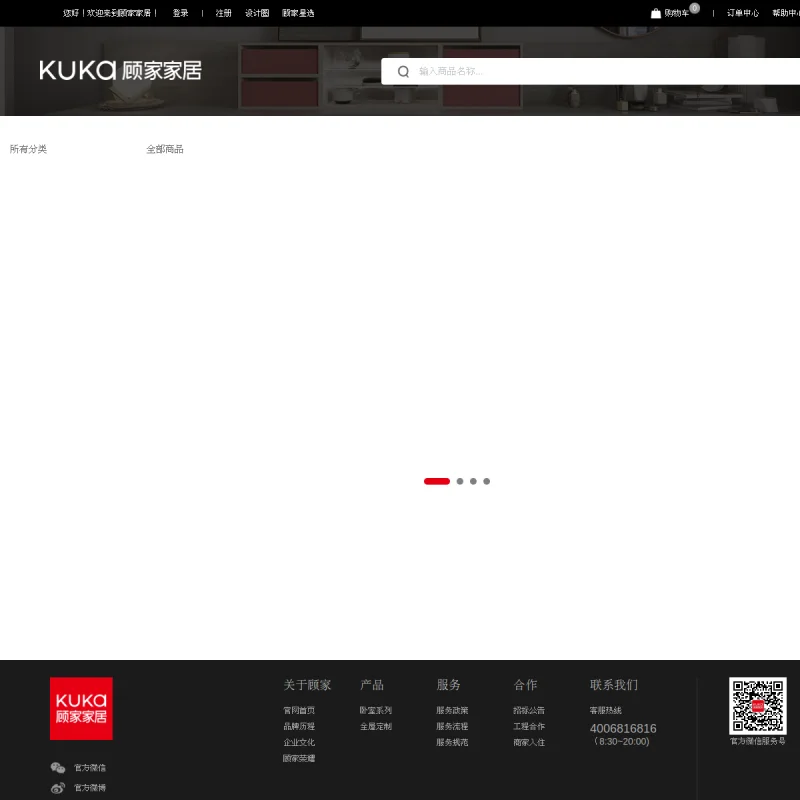800x800 pixels.
Task: Click the hotline number 4006816816
Action: click(623, 729)
